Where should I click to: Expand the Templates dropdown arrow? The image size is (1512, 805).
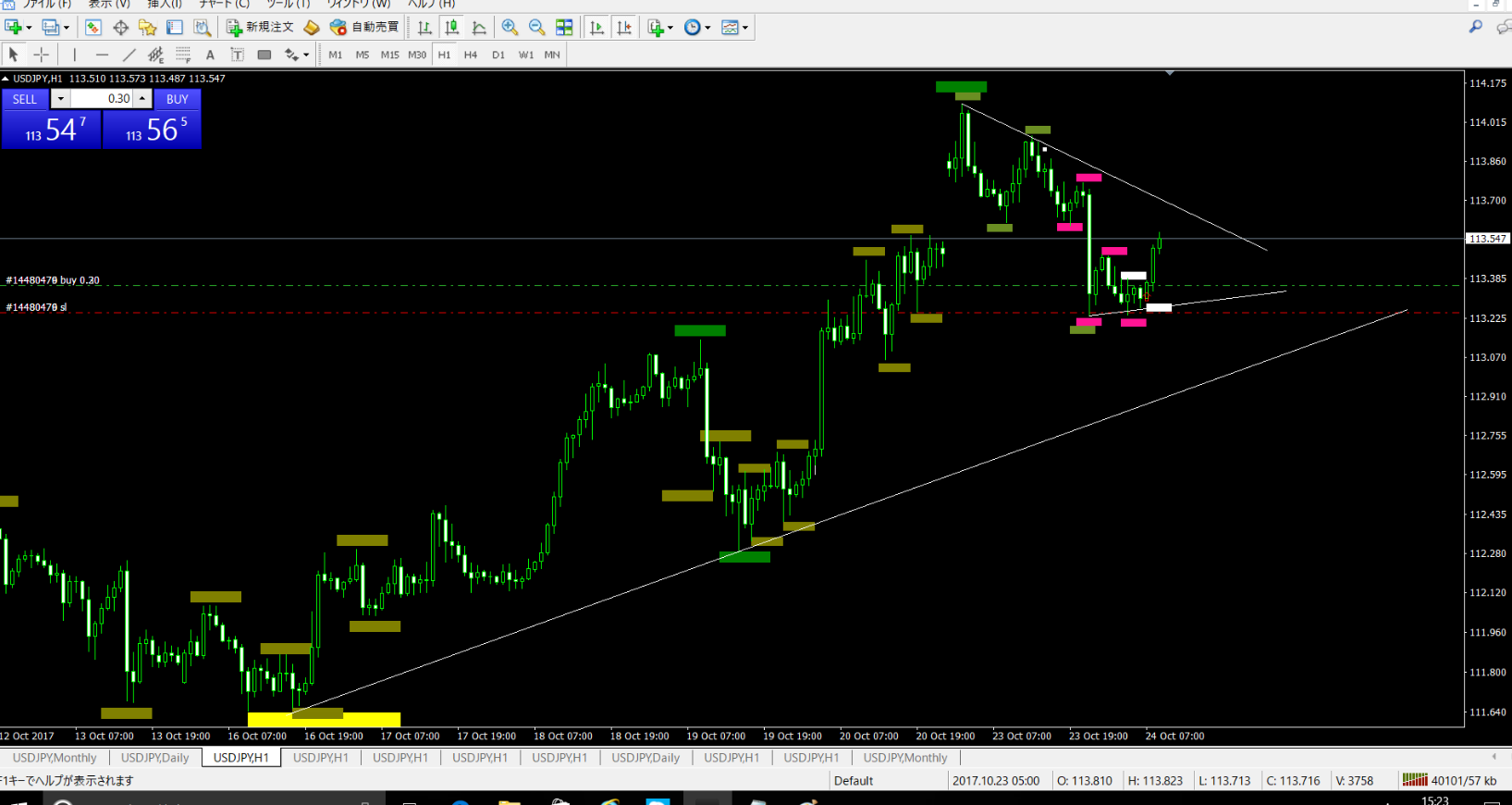point(744,28)
